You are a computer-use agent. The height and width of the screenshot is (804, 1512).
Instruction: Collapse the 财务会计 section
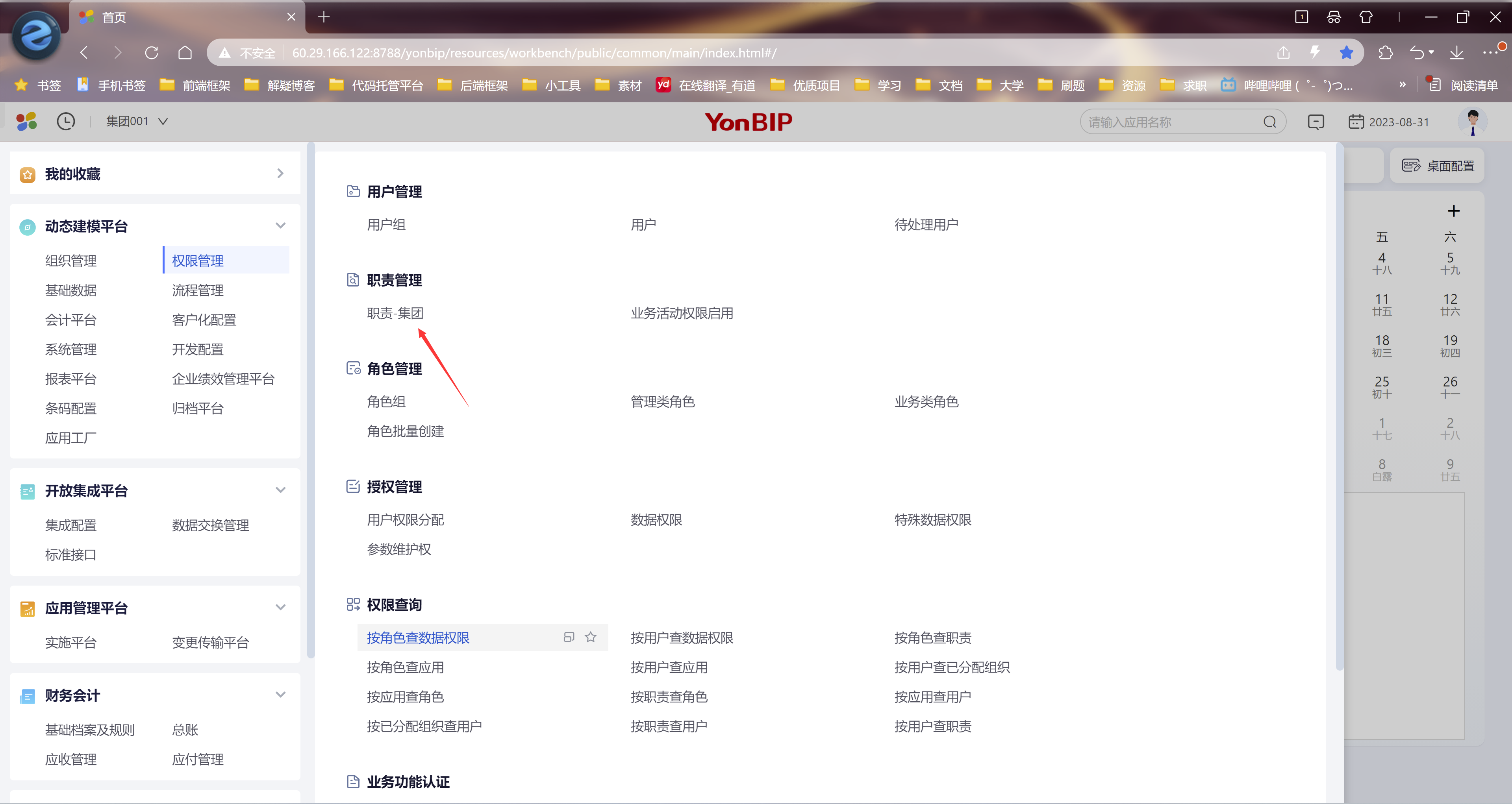tap(281, 695)
